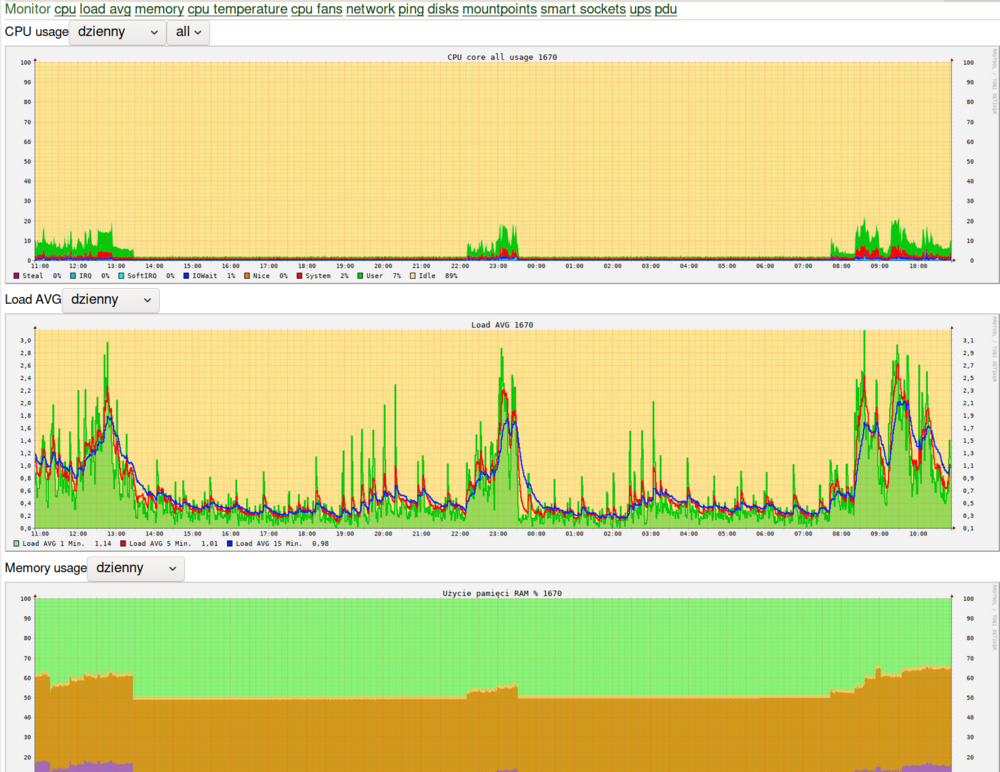This screenshot has width=1000, height=772.
Task: Open the CPU core 'all' dropdown
Action: pos(188,33)
